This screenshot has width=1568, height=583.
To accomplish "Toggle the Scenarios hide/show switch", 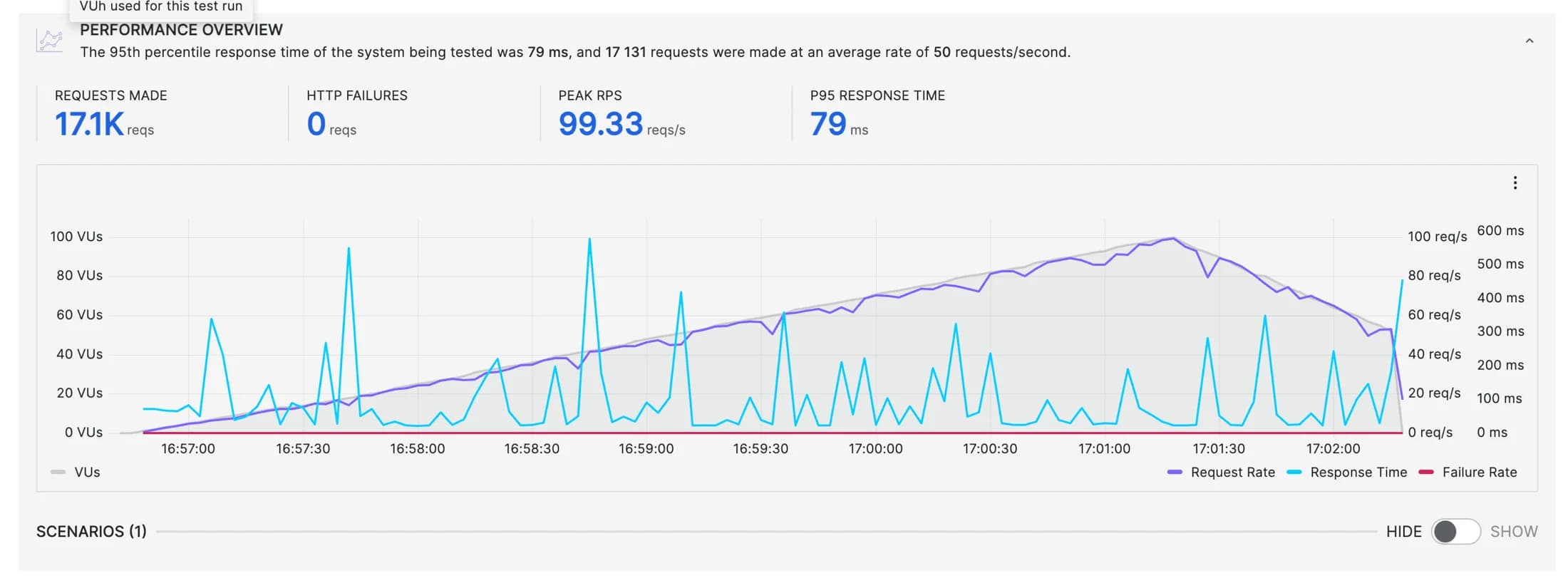I will [x=1455, y=532].
